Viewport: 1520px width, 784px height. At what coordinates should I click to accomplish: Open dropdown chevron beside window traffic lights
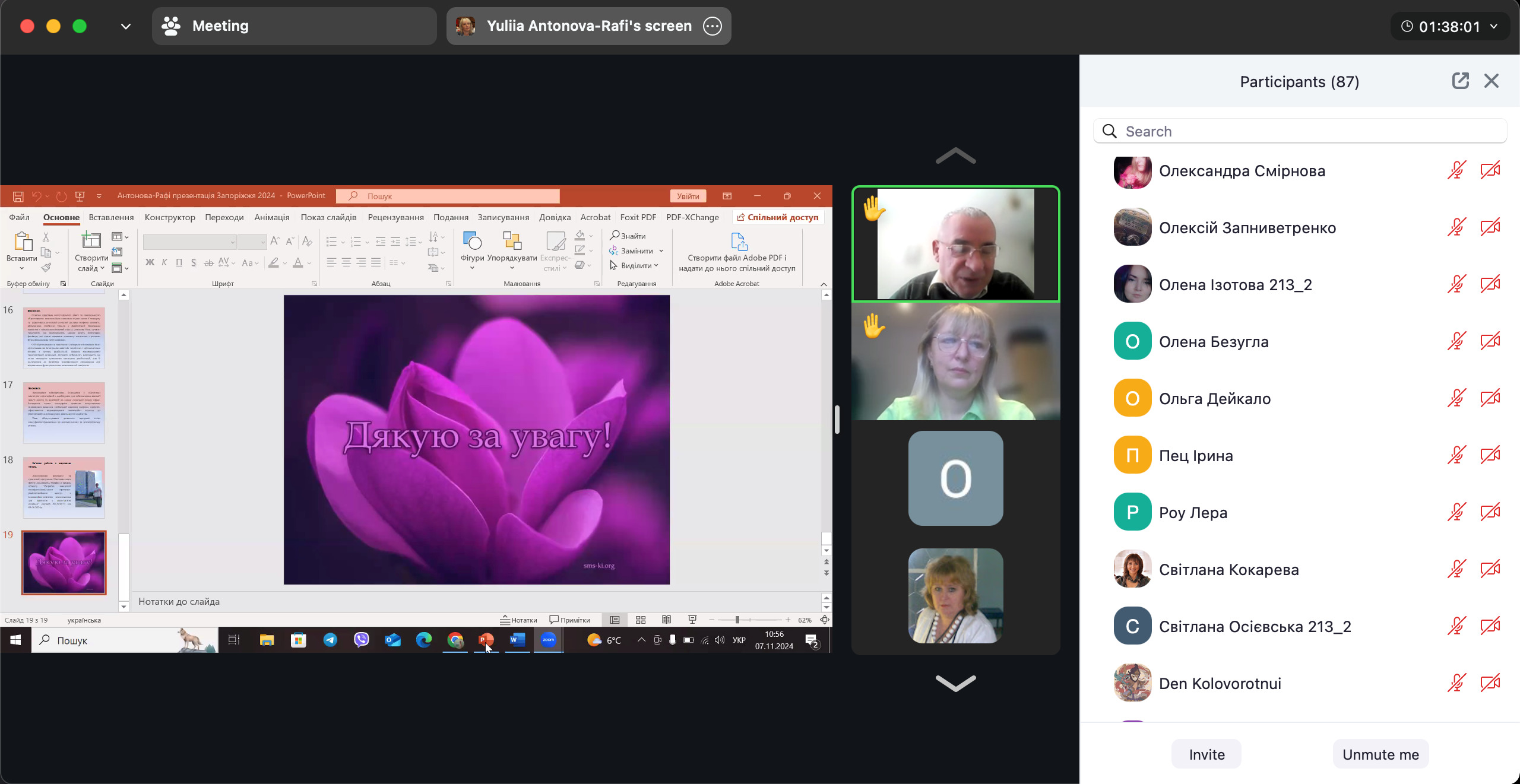tap(125, 26)
